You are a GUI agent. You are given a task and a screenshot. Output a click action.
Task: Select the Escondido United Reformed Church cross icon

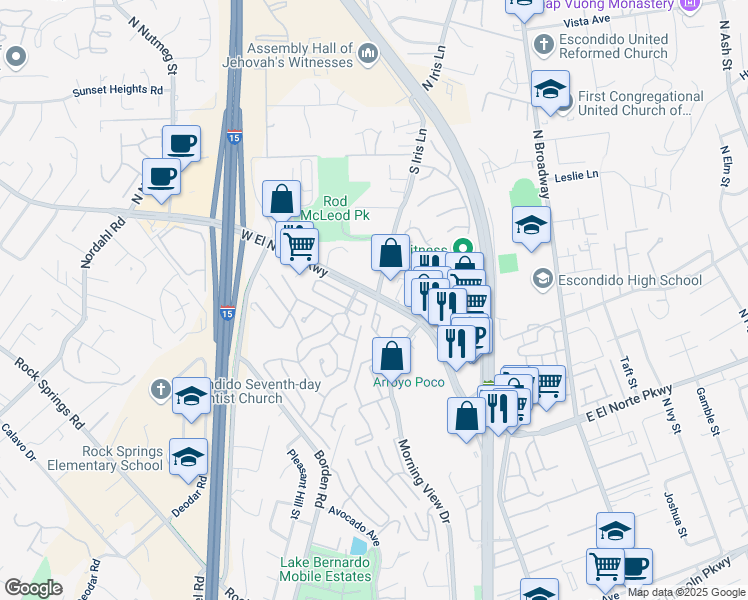click(x=544, y=46)
